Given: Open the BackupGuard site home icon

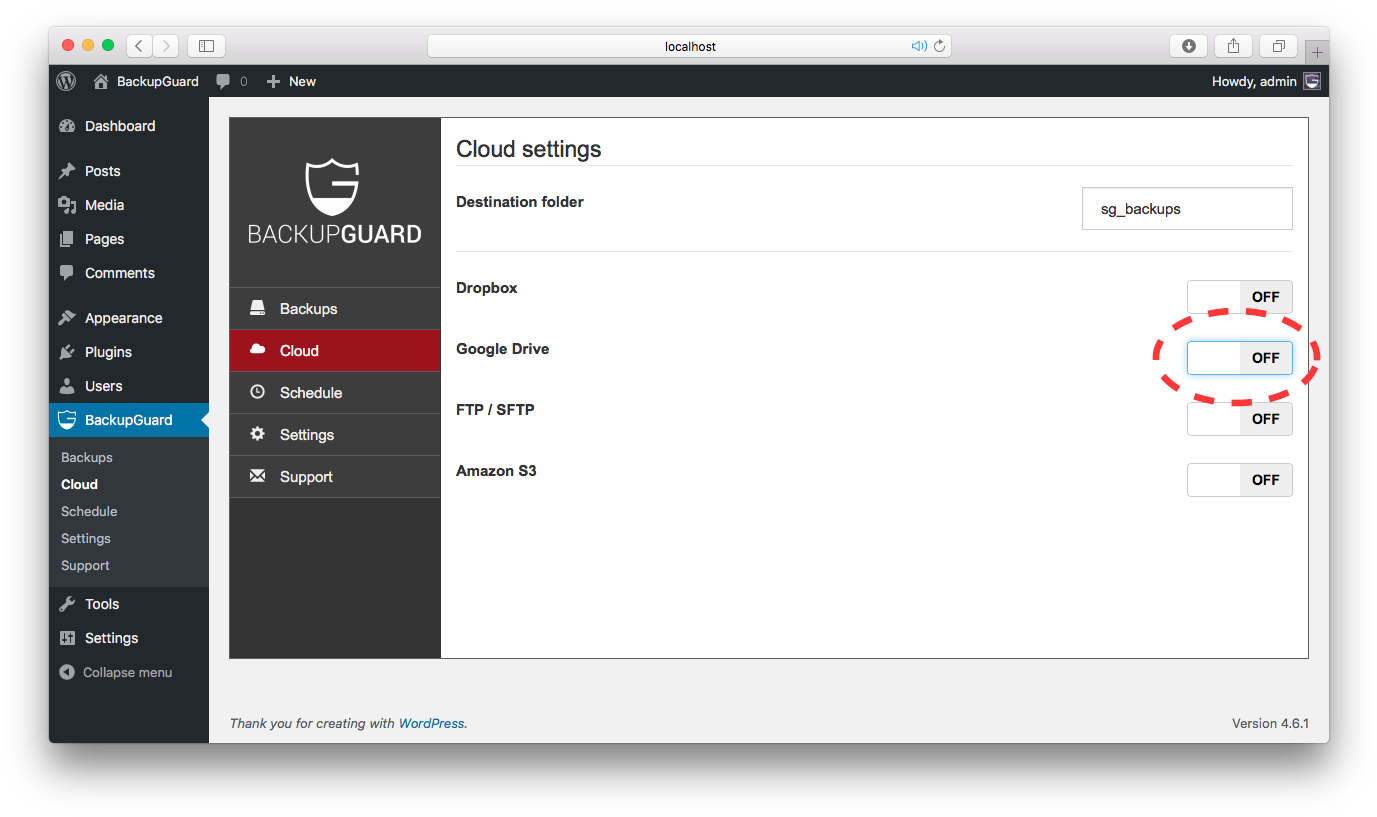Looking at the screenshot, I should (101, 81).
